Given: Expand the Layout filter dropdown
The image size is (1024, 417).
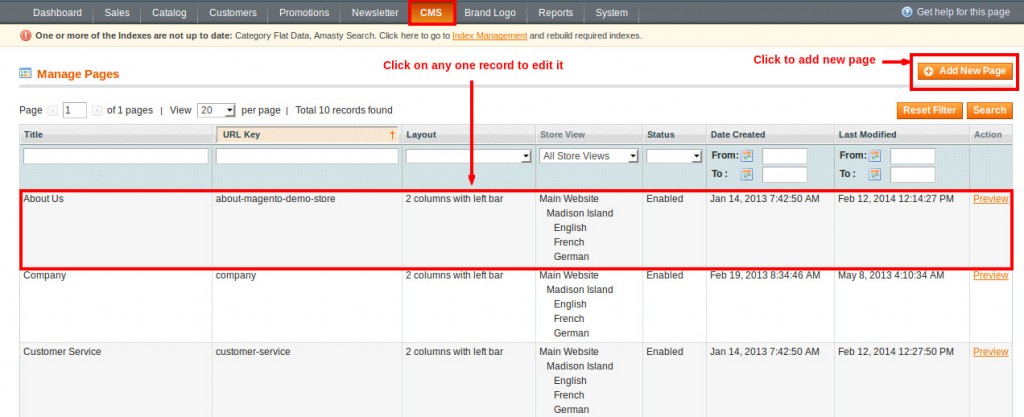Looking at the screenshot, I should click(x=526, y=157).
